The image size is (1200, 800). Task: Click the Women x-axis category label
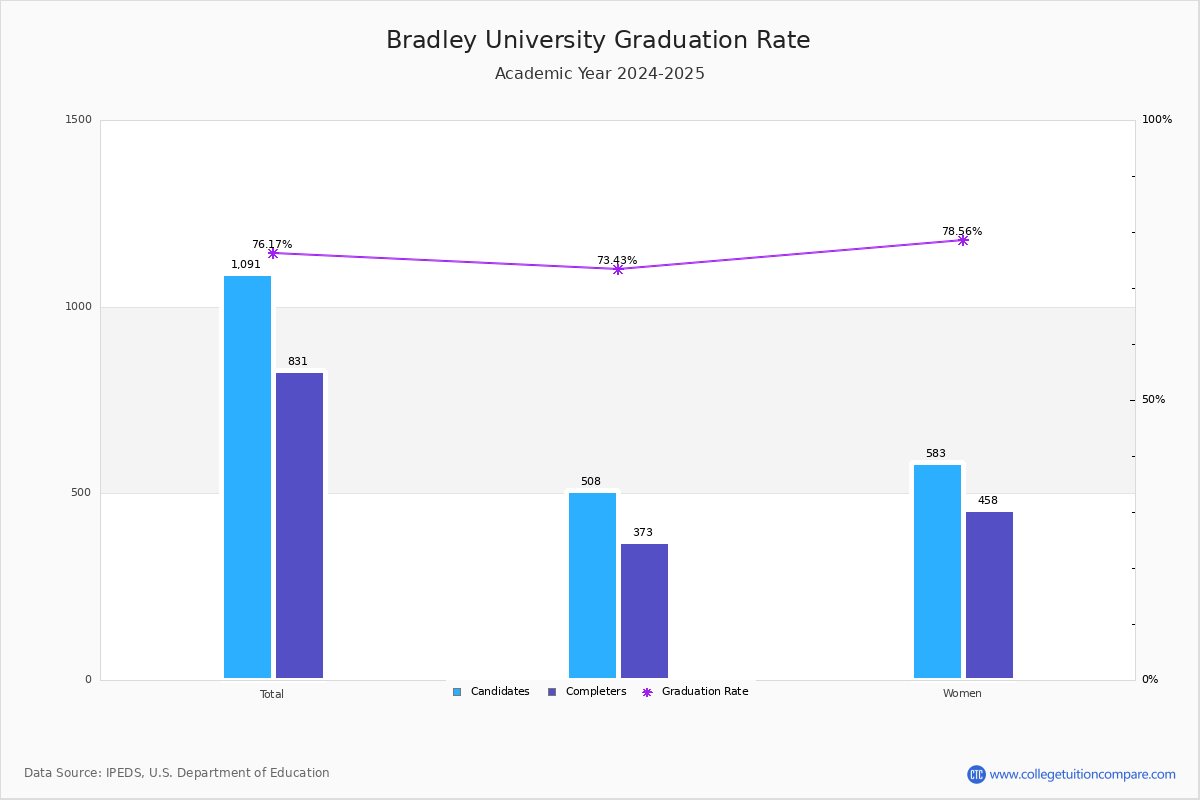[x=962, y=694]
